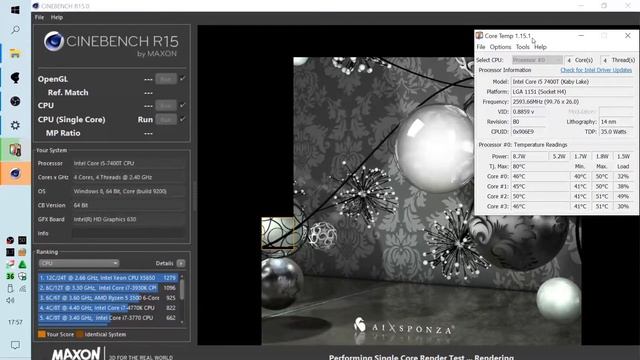
Task: Click the Processor field Intel Core i5-7400T CPU
Action: 128,163
